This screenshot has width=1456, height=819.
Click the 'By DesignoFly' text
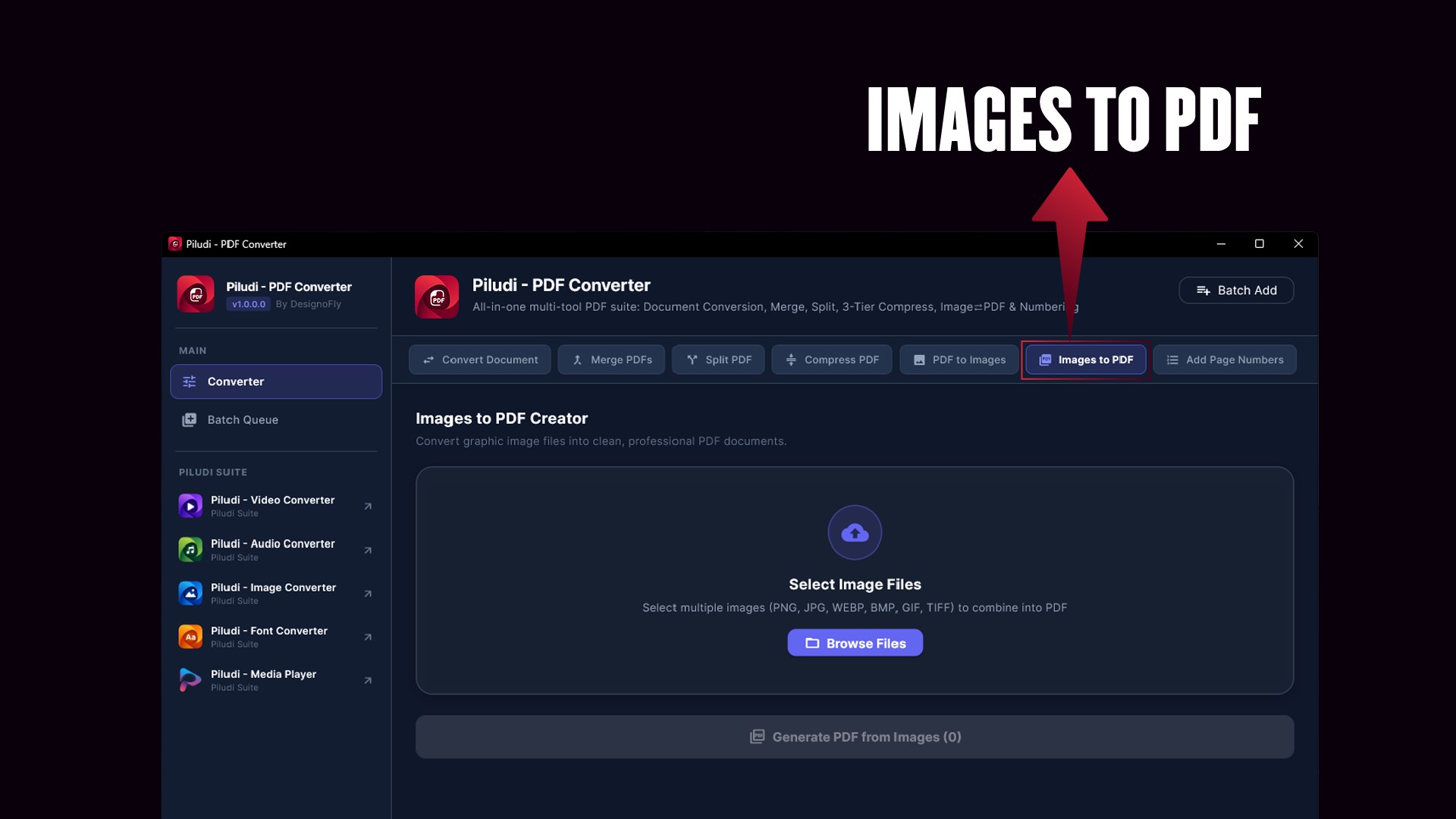pyautogui.click(x=309, y=304)
